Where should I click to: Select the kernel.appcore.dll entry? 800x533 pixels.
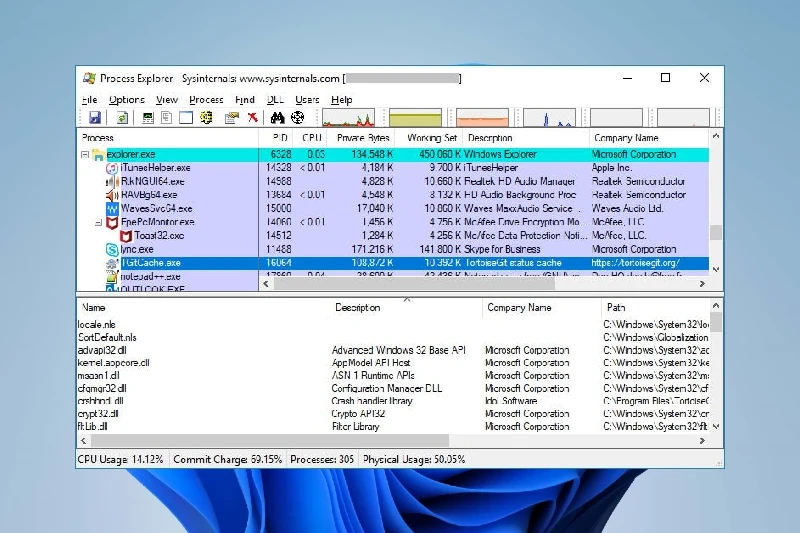pos(393,363)
